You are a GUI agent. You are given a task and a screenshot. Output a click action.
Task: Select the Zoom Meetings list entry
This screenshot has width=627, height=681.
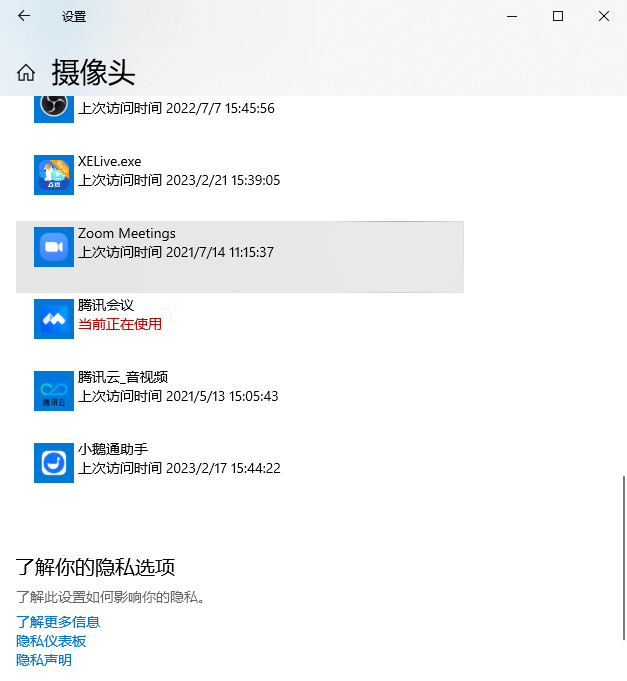pyautogui.click(x=240, y=257)
